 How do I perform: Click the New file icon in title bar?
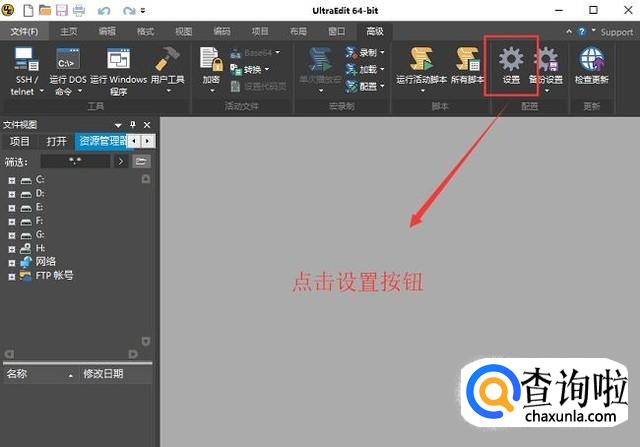28,10
